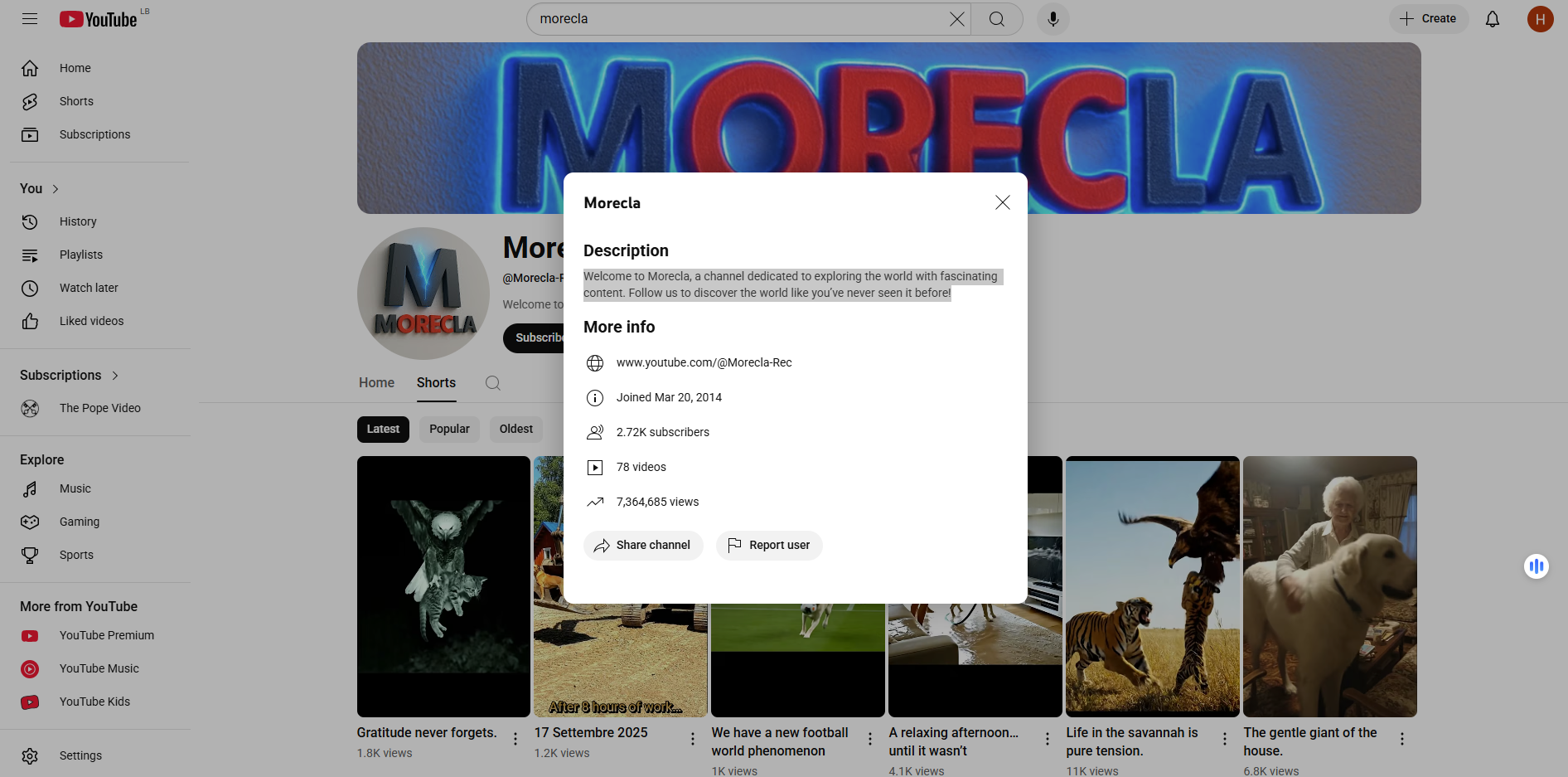Click Share channel button
This screenshot has width=1568, height=777.
(643, 545)
